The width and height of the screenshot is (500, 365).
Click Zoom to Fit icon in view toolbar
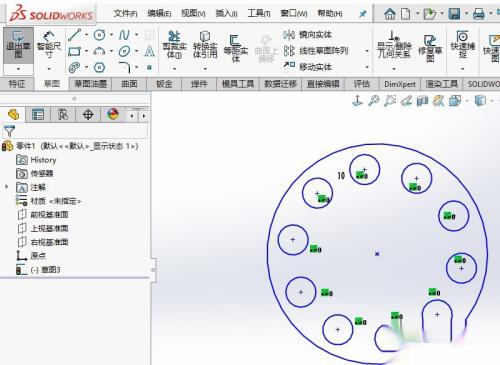(x=374, y=100)
